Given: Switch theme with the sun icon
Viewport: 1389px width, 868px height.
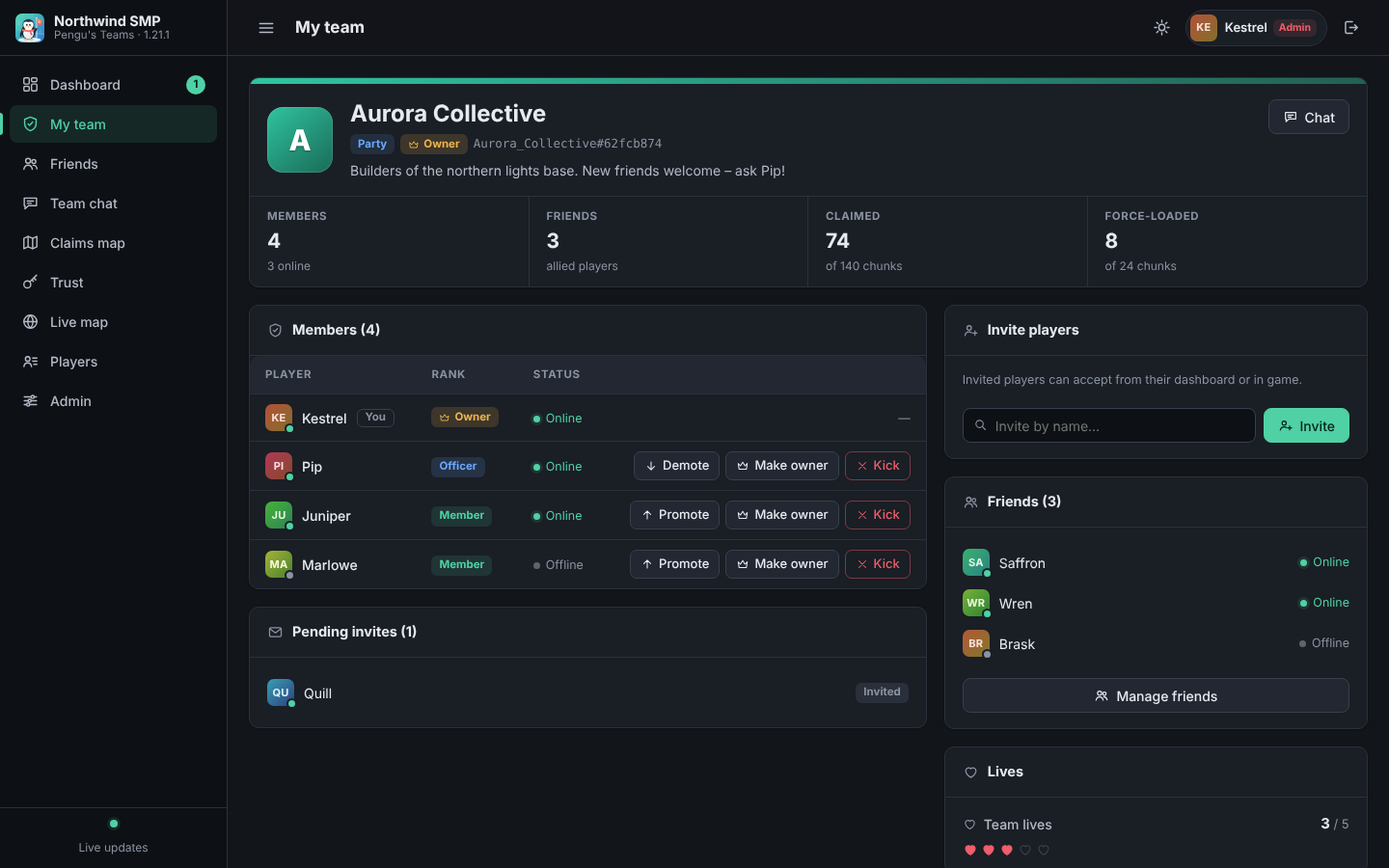Looking at the screenshot, I should click(1161, 28).
